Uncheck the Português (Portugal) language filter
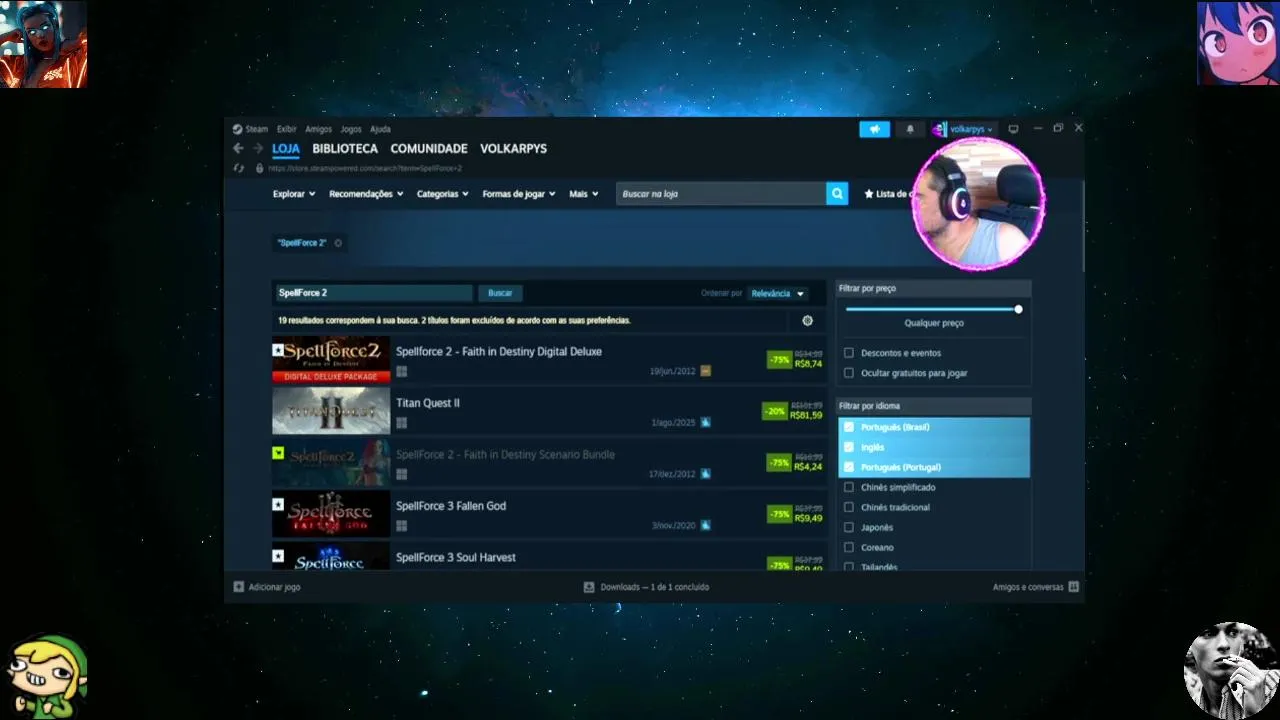1280x720 pixels. point(849,467)
